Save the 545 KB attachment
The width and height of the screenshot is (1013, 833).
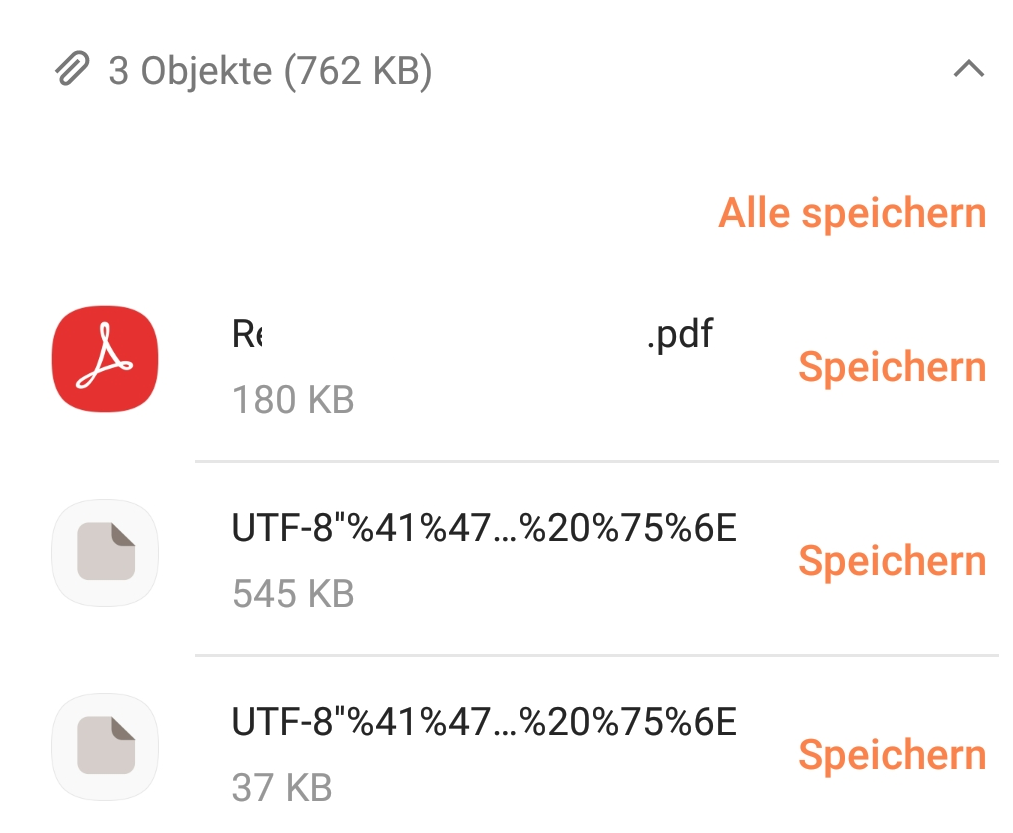point(891,561)
